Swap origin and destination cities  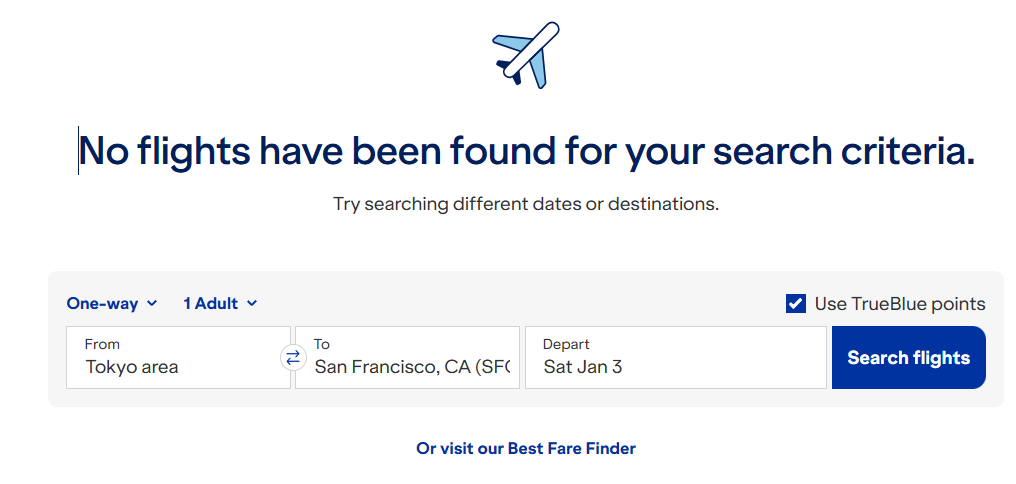tap(293, 357)
